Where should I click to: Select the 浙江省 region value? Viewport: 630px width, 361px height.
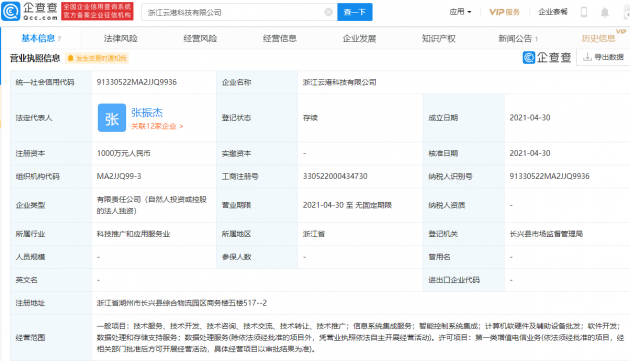[x=313, y=234]
